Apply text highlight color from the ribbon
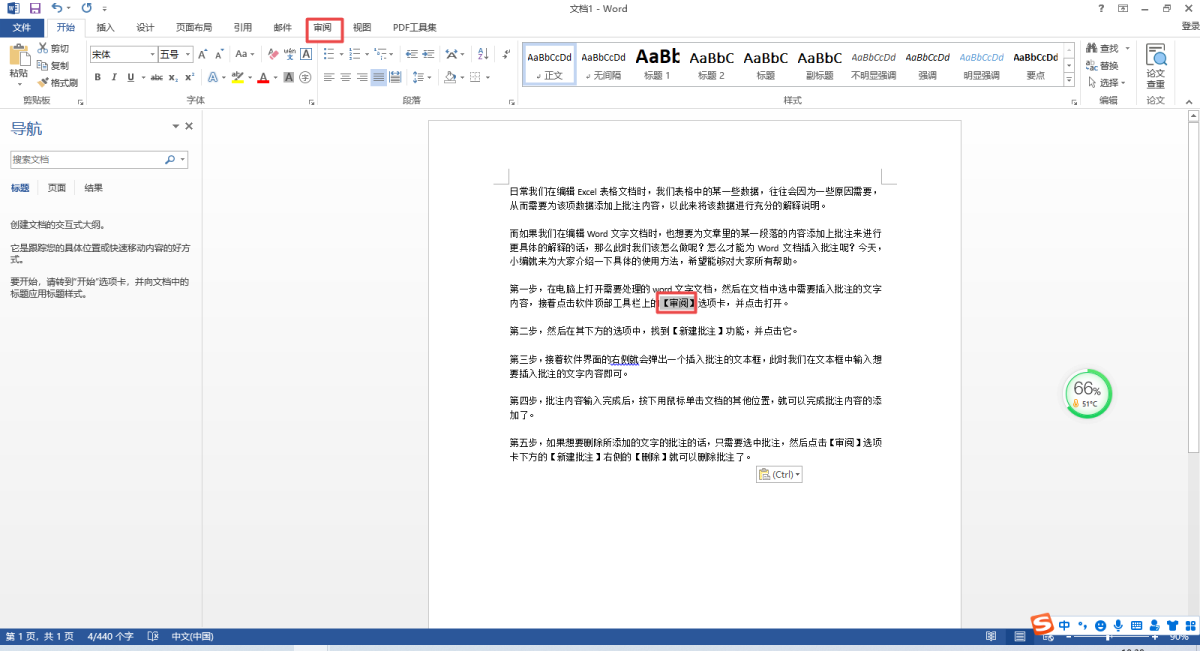 click(238, 78)
